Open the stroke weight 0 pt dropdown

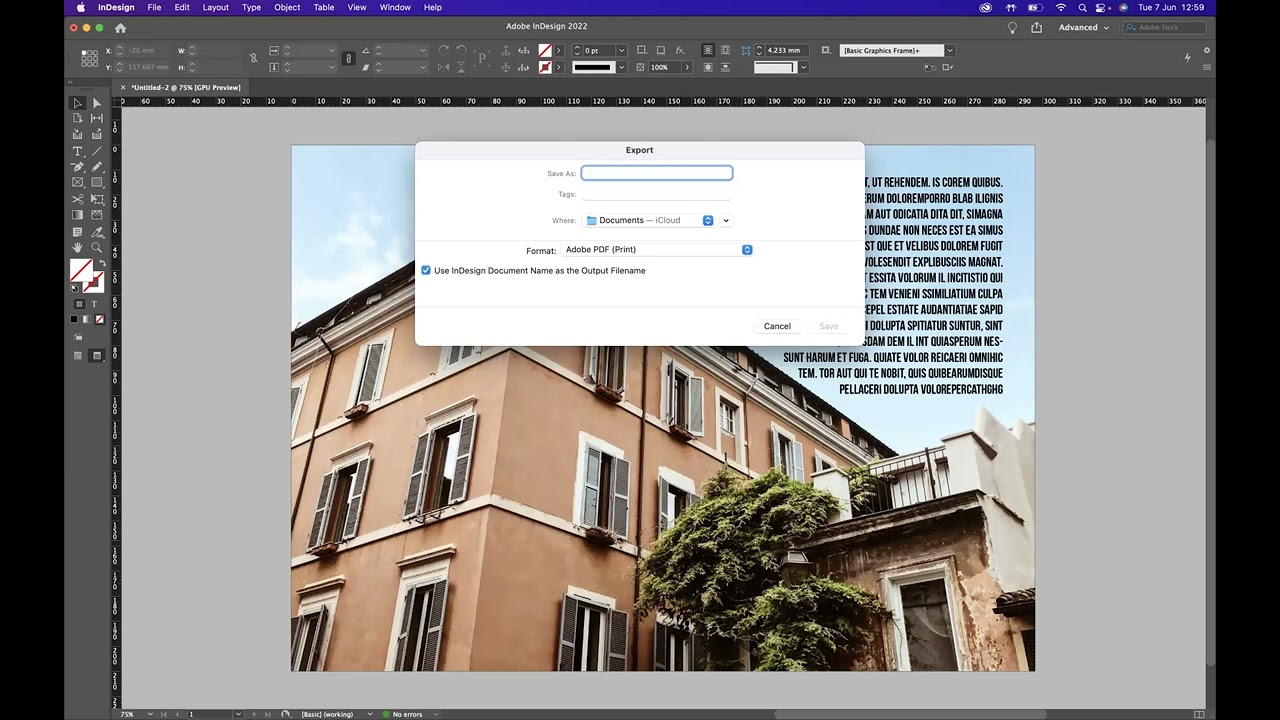[621, 50]
